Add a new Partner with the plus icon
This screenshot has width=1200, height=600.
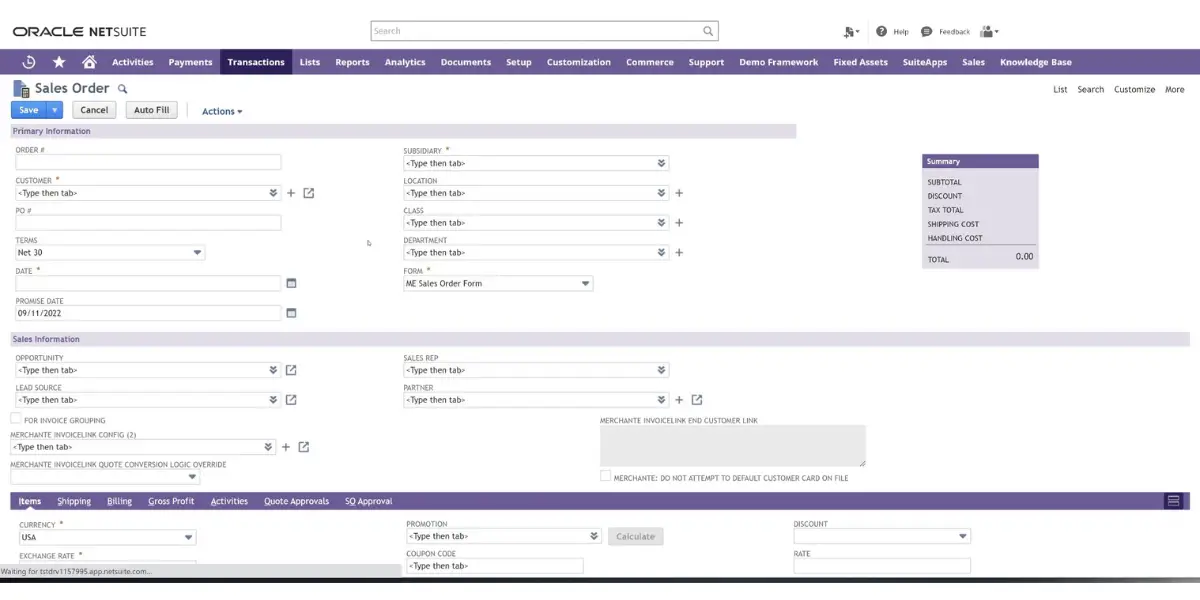pos(680,400)
